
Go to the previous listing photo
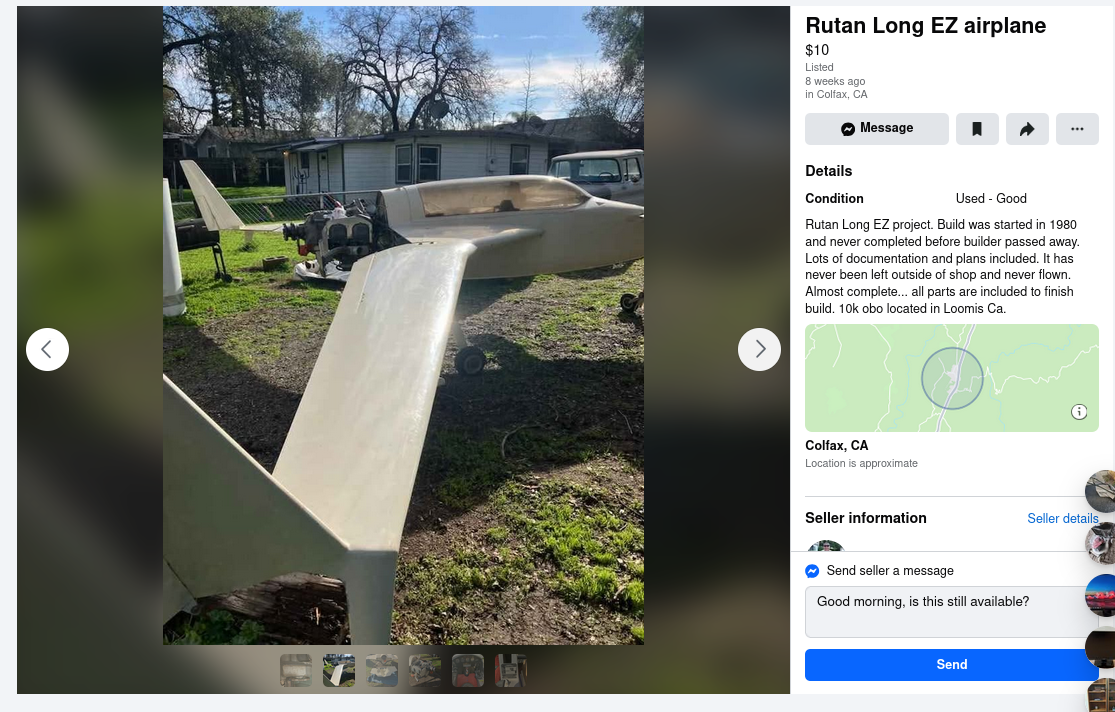[x=48, y=349]
